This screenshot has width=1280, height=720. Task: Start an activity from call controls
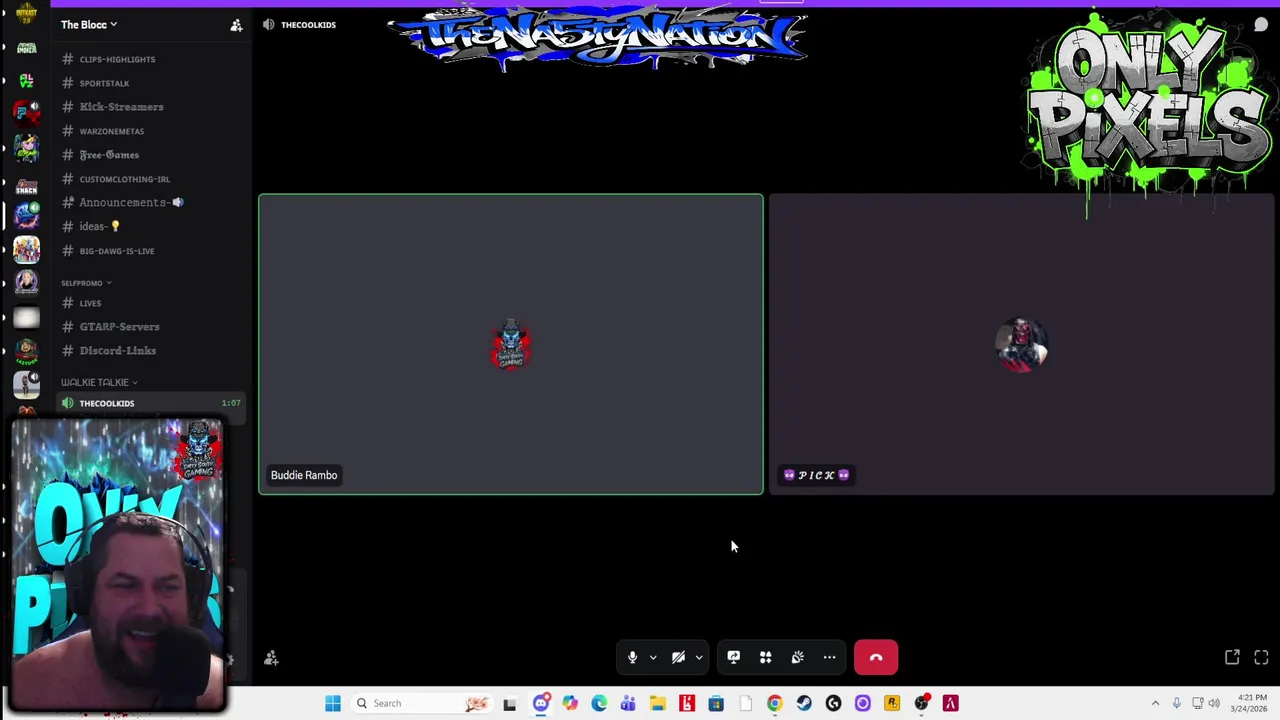[766, 657]
